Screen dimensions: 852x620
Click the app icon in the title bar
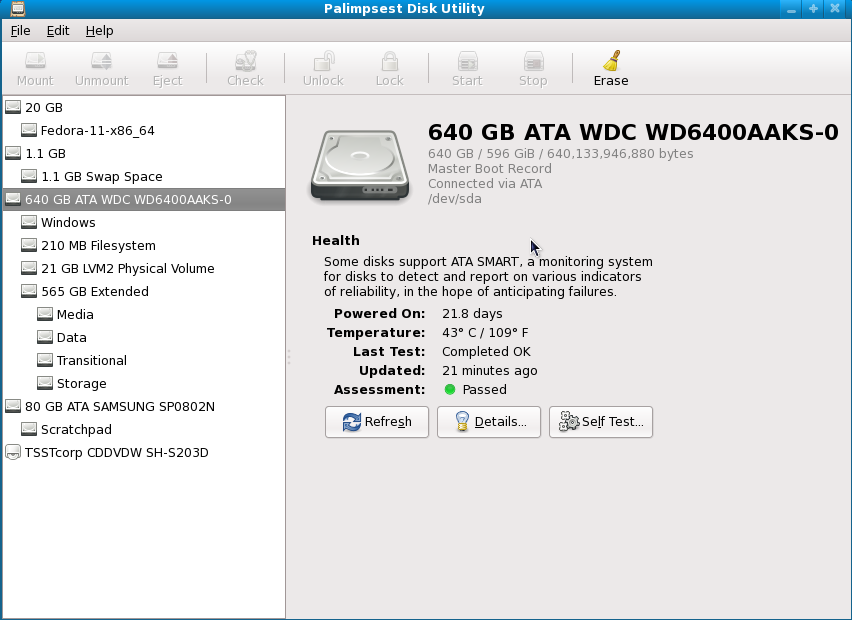tap(17, 8)
